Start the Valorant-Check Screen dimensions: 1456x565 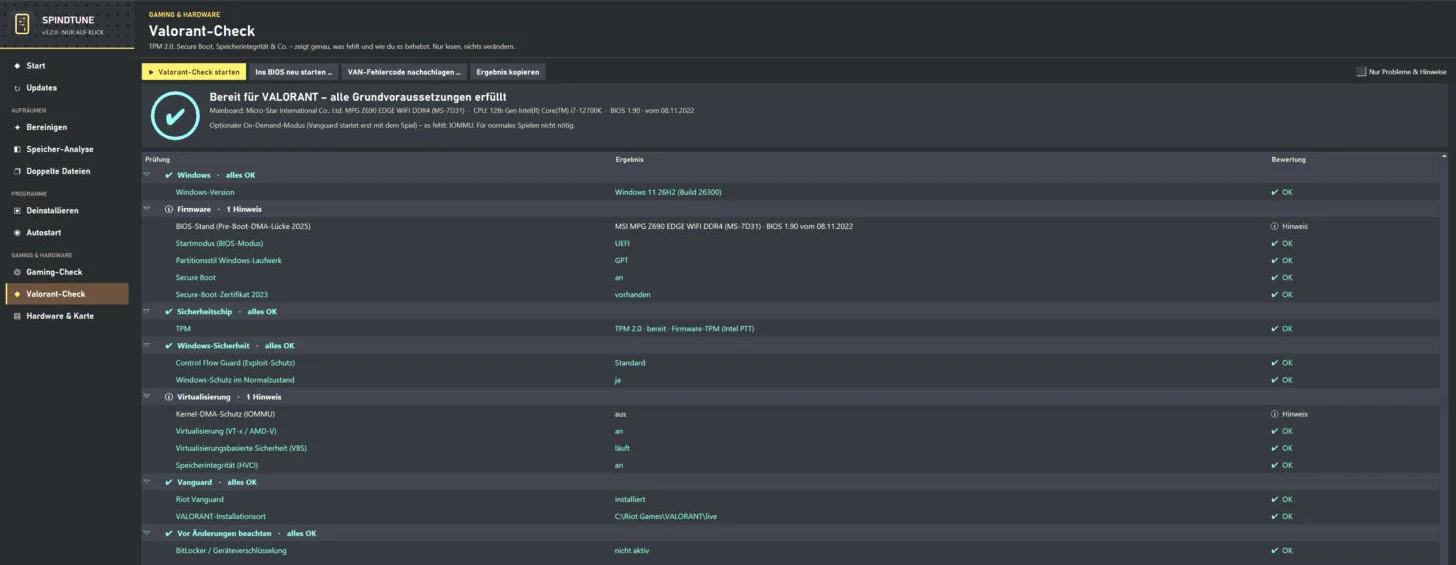(x=194, y=72)
